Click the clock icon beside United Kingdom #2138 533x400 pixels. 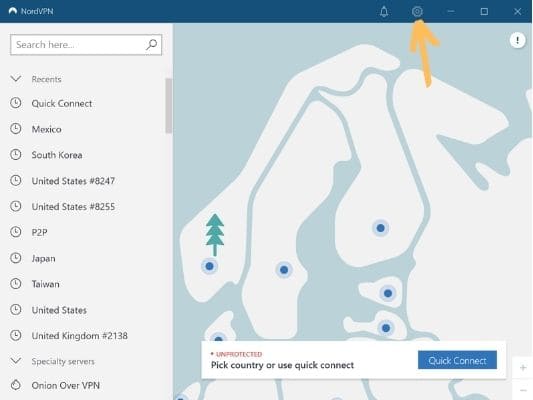click(x=16, y=335)
